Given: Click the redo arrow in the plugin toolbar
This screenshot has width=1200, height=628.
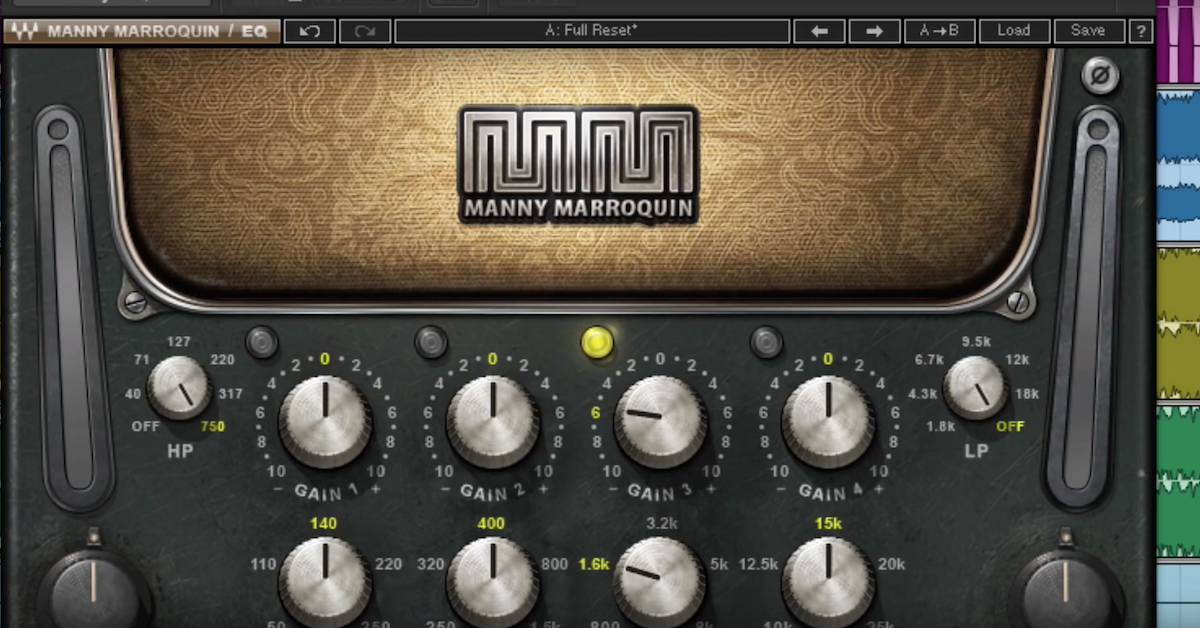Looking at the screenshot, I should [365, 31].
